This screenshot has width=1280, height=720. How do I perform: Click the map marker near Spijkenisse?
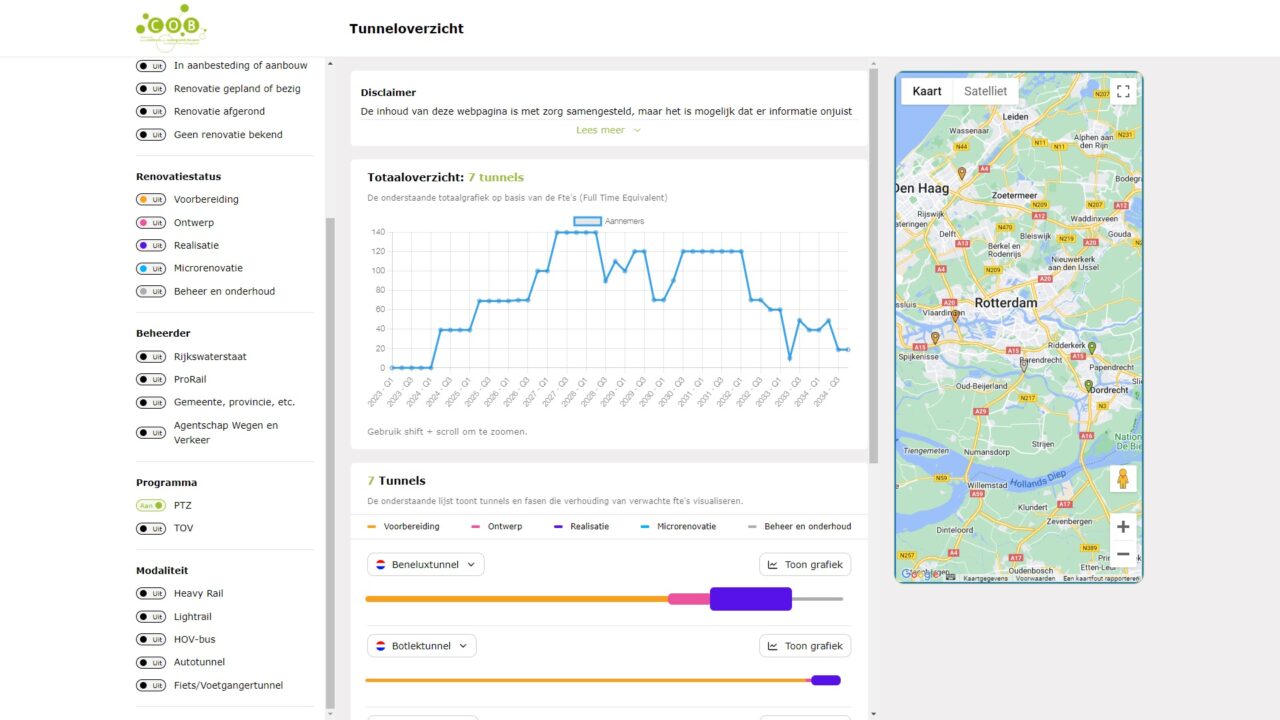(x=935, y=338)
